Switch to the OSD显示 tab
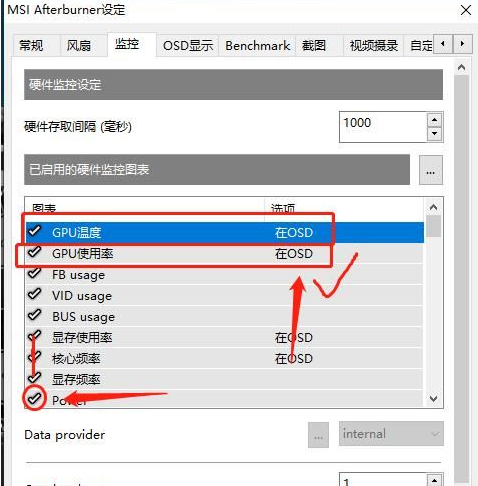The image size is (478, 486). pyautogui.click(x=188, y=45)
